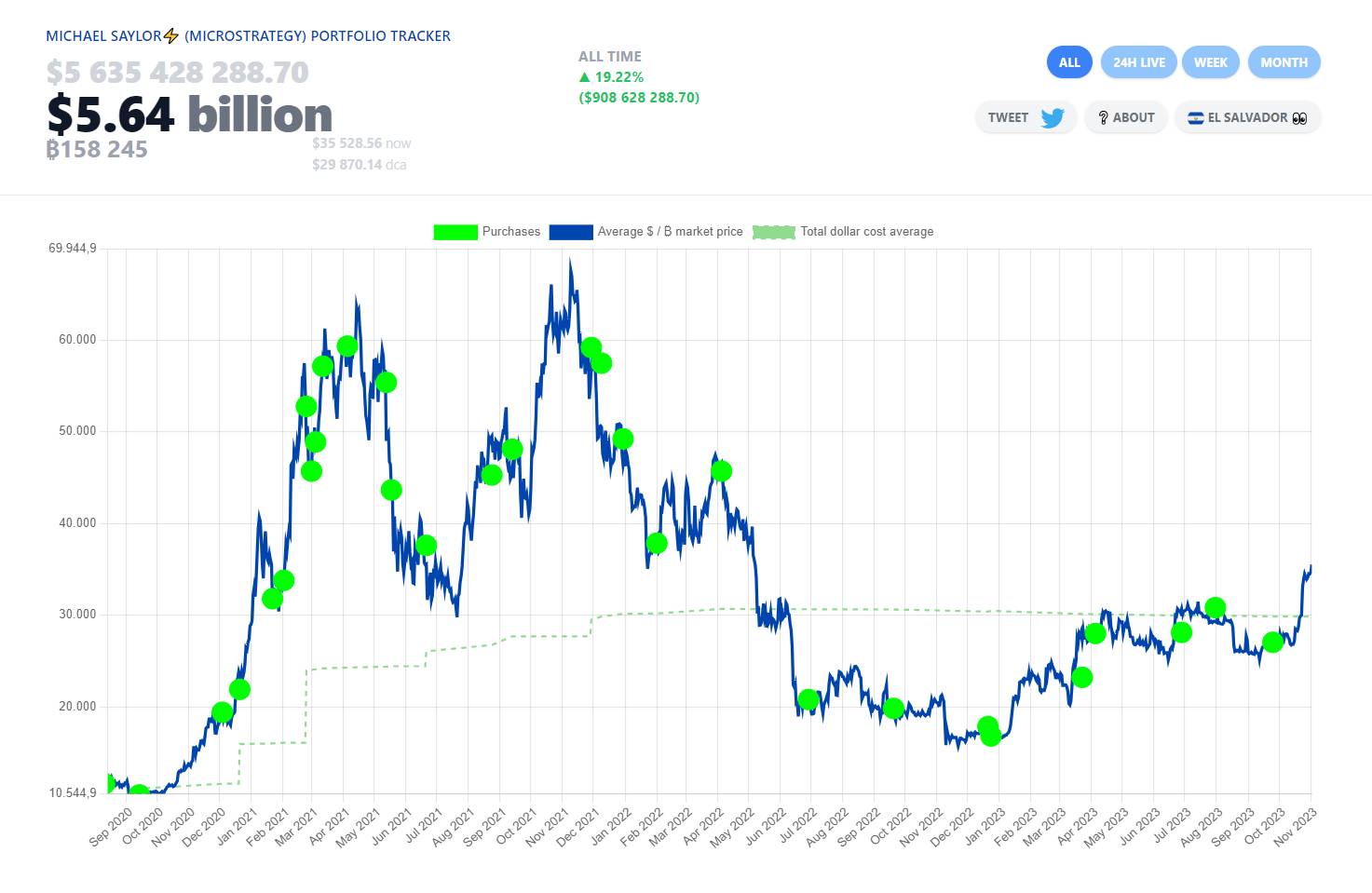
Task: Switch chart to the WEEK range
Action: pyautogui.click(x=1211, y=62)
